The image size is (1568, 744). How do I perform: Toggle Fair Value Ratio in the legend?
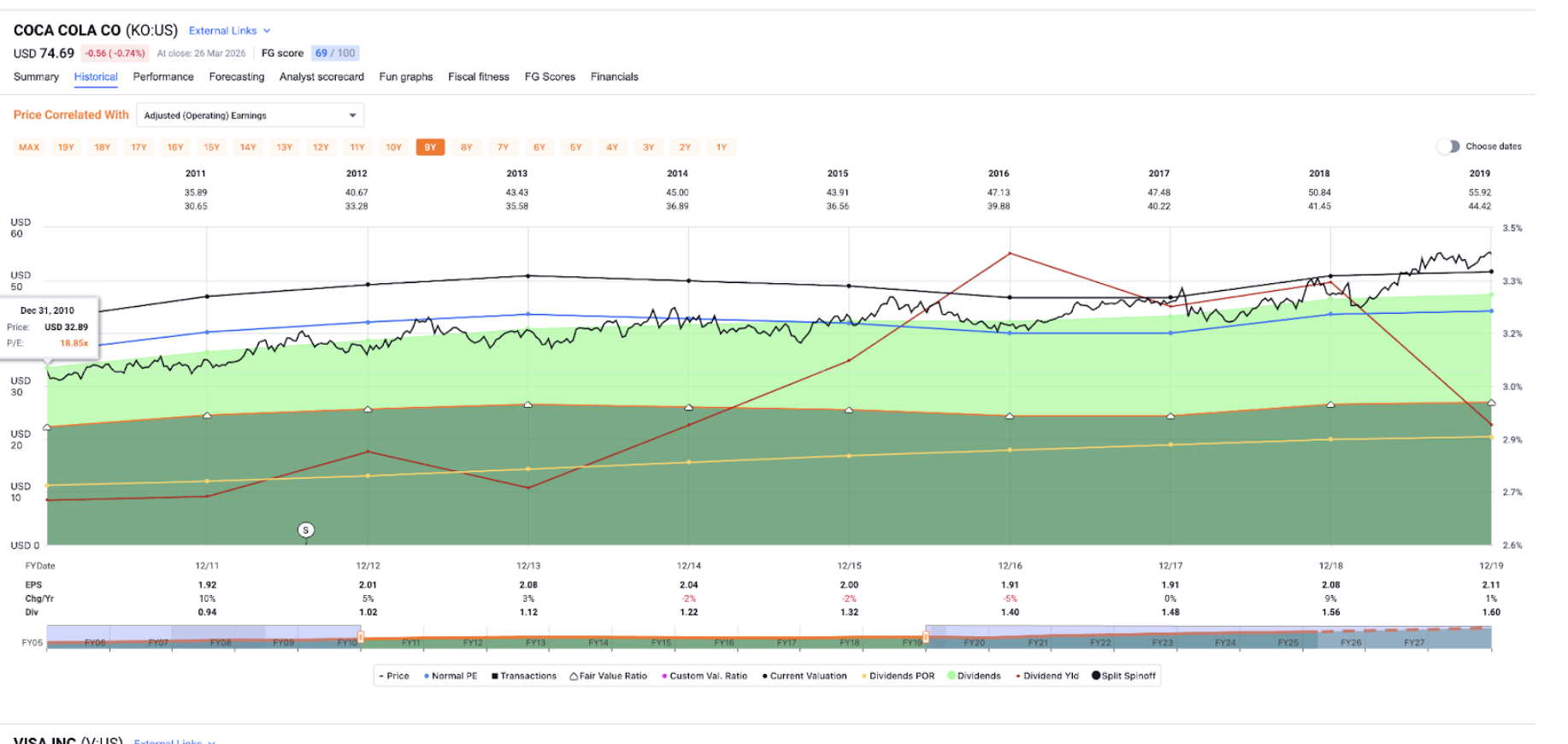pos(609,676)
